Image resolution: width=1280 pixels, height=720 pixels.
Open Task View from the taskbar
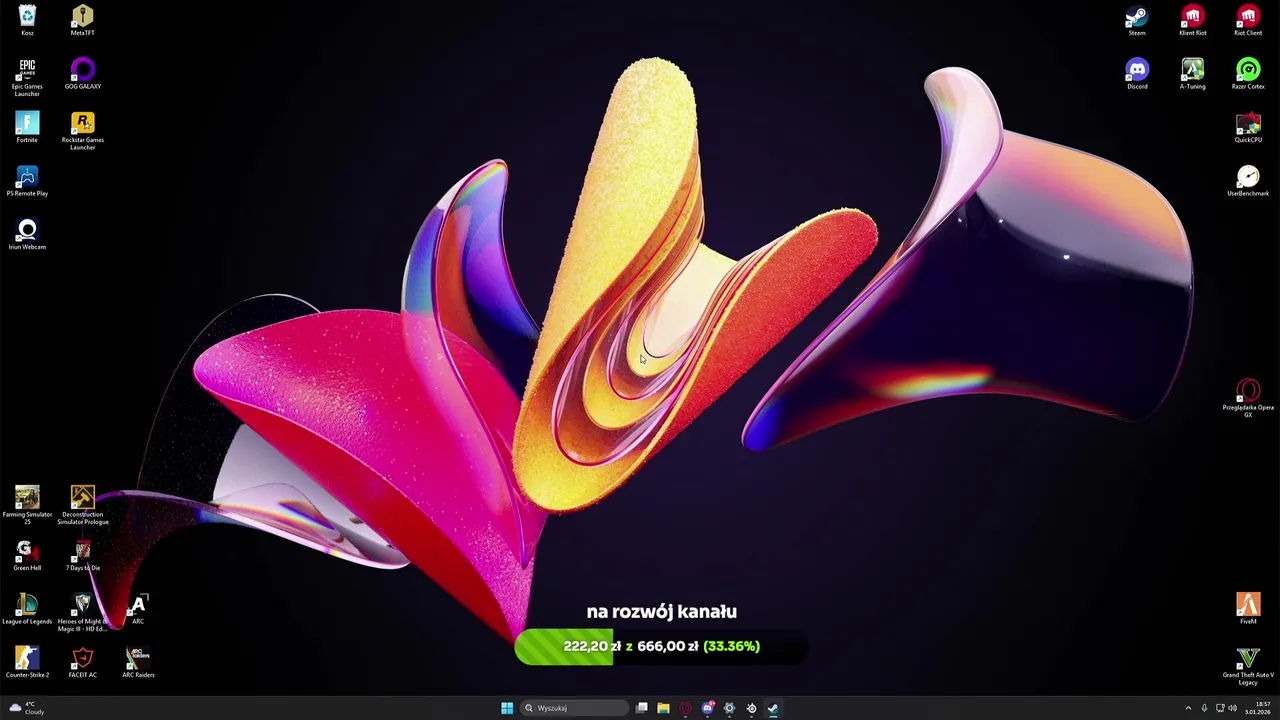[x=642, y=708]
